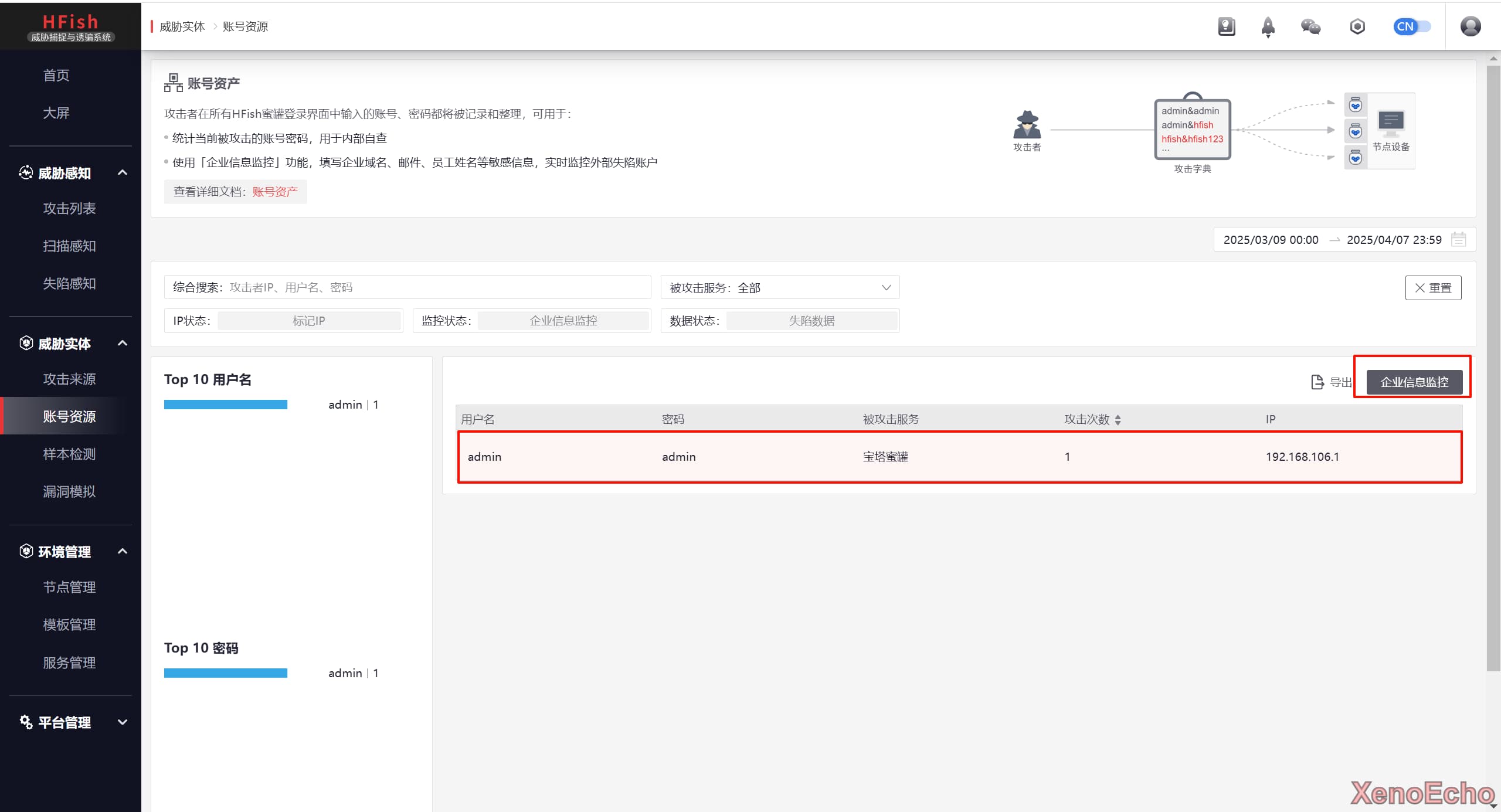Screen dimensions: 1501x812
Task: Click the export file icon
Action: coord(1317,382)
